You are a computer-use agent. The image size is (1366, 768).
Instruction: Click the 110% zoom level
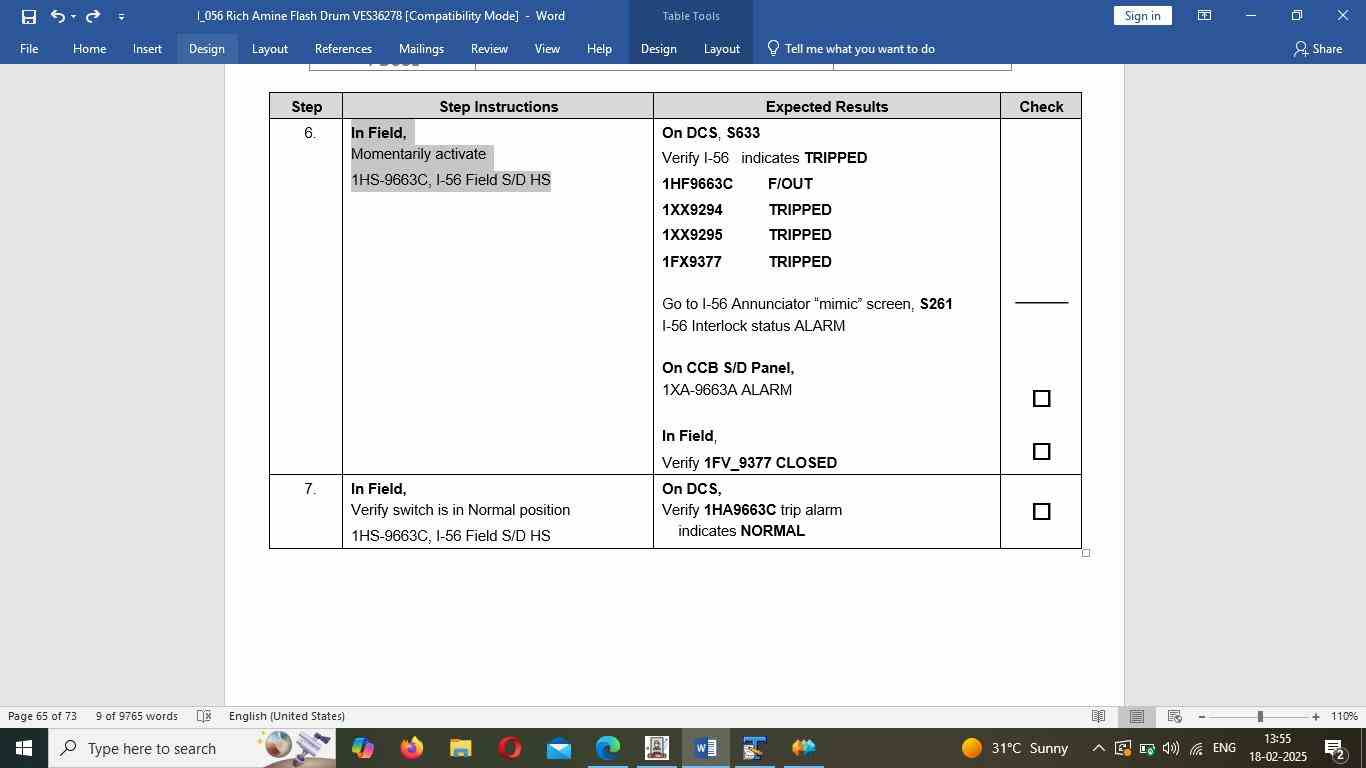click(x=1344, y=716)
